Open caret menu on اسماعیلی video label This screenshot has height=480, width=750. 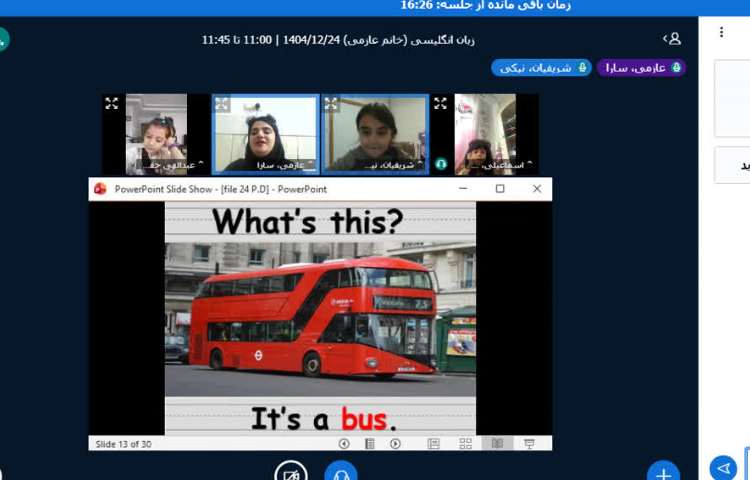(x=529, y=164)
